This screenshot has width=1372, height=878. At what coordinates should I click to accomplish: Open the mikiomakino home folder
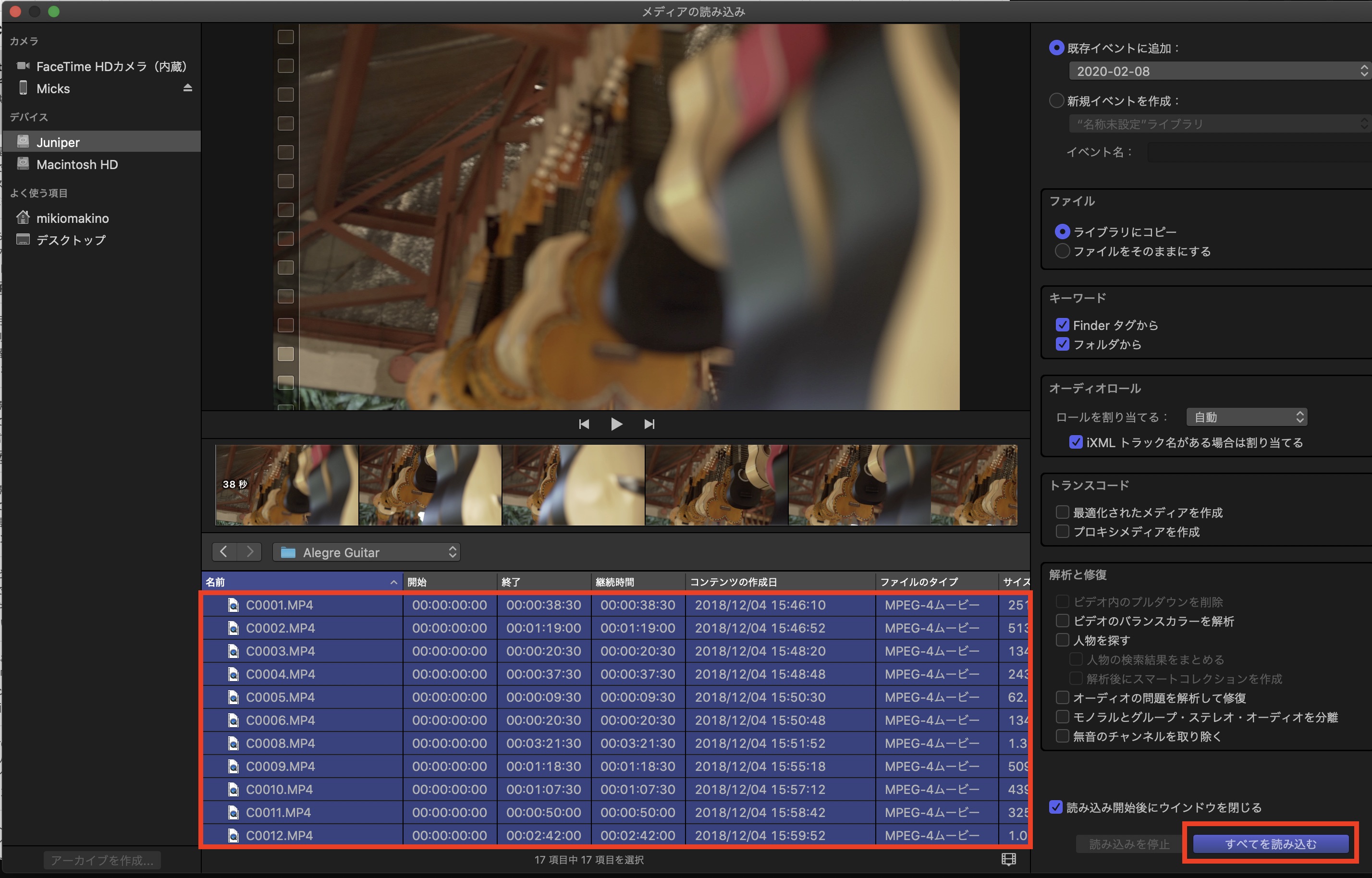coord(73,219)
